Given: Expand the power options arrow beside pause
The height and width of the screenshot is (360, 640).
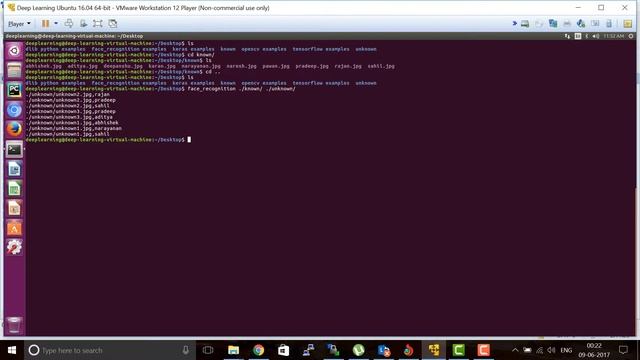Looking at the screenshot, I should coord(56,24).
